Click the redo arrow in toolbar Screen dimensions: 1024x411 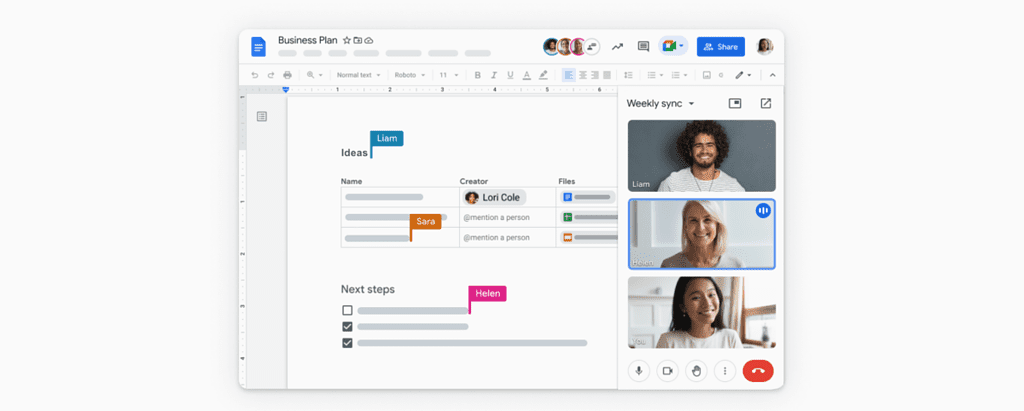[x=270, y=75]
